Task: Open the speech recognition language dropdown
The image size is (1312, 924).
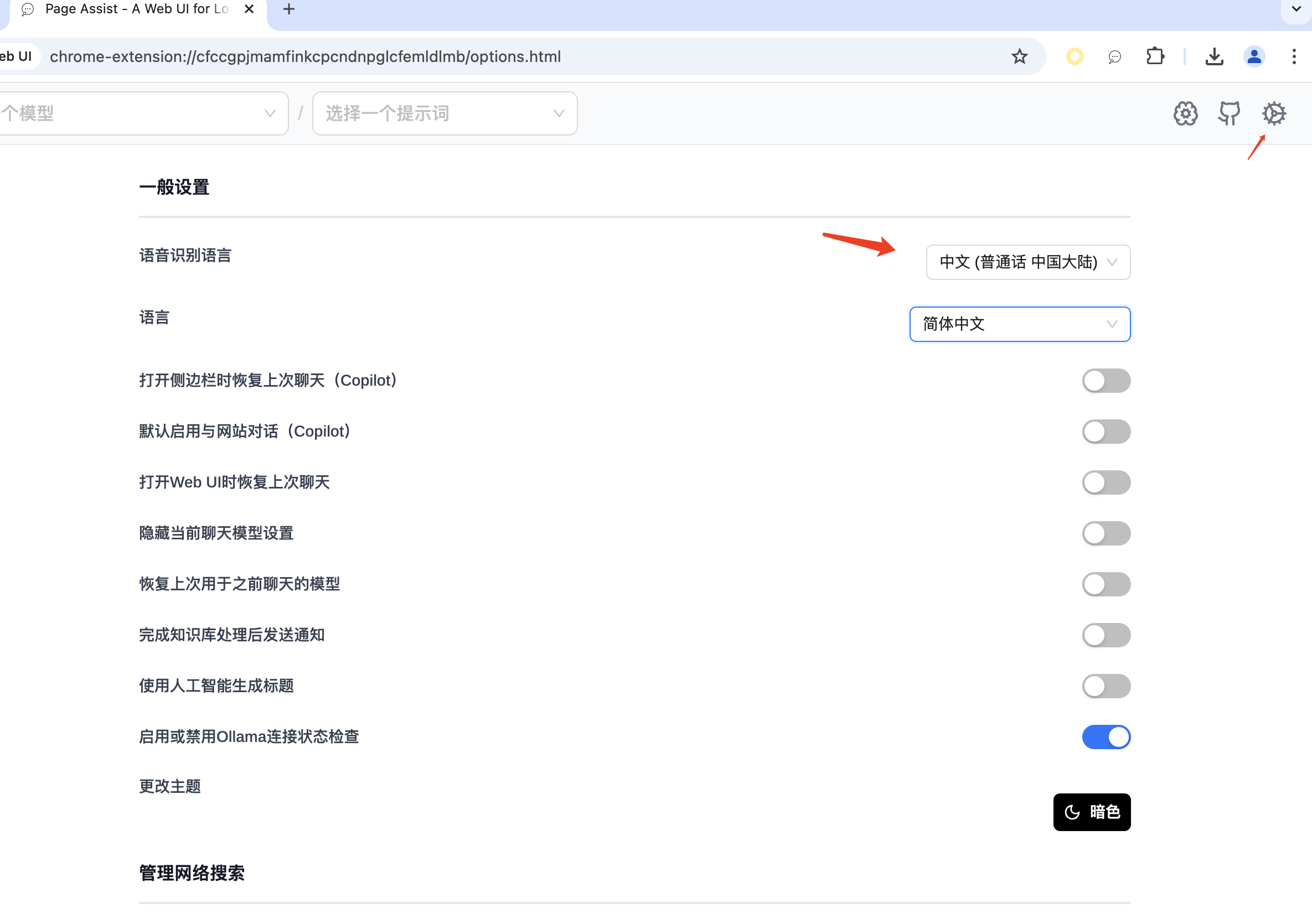Action: [1027, 262]
